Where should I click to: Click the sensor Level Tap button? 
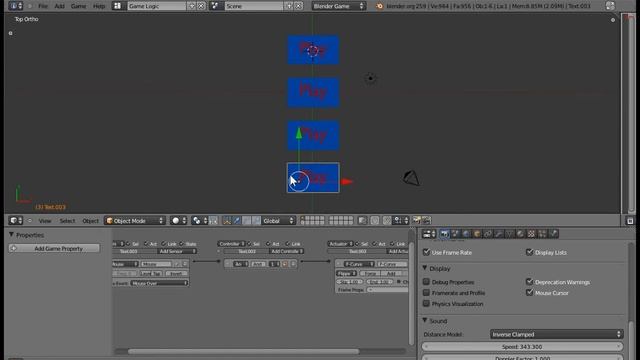coord(151,273)
